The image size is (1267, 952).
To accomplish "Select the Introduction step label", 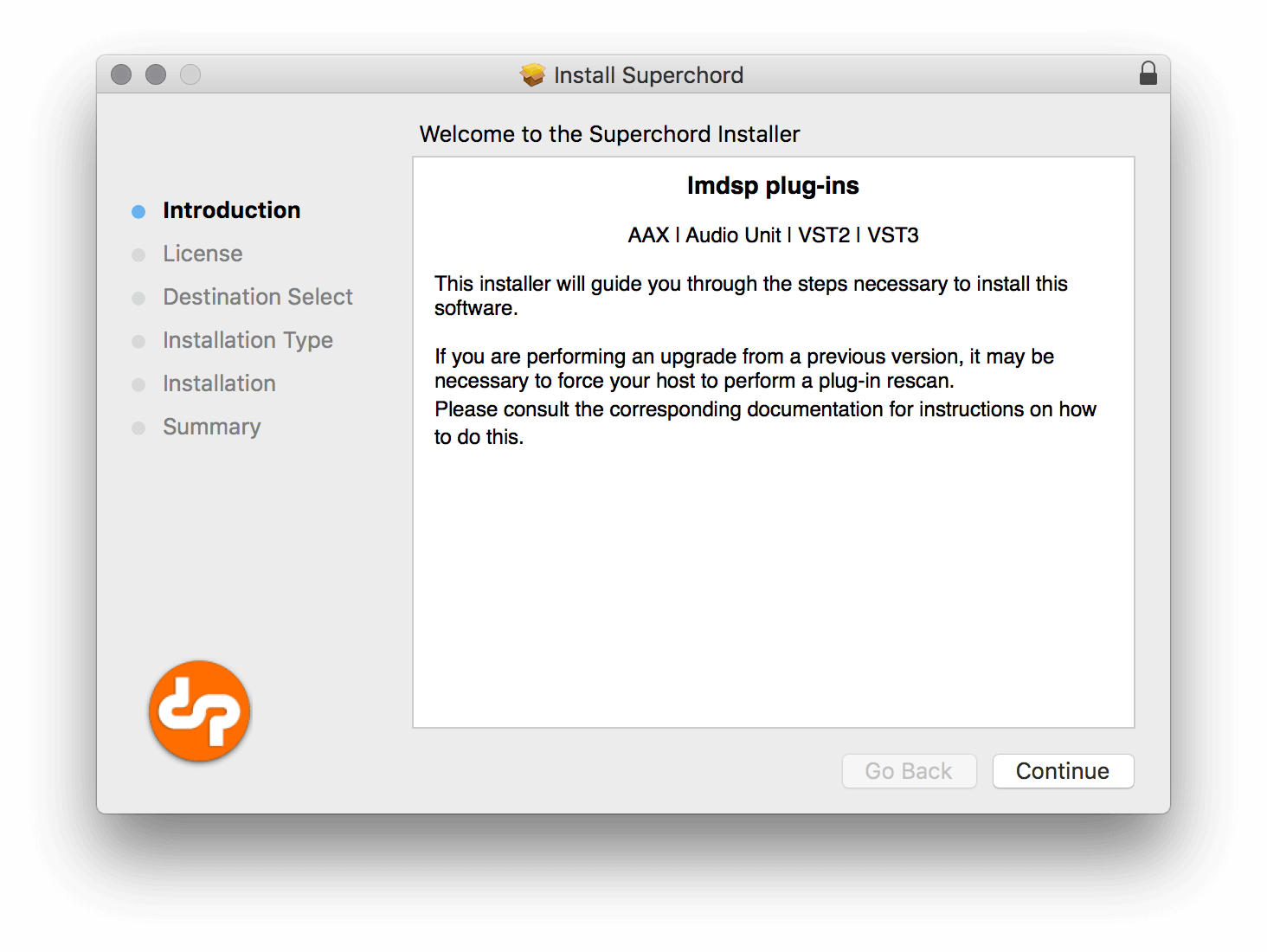I will [x=231, y=210].
